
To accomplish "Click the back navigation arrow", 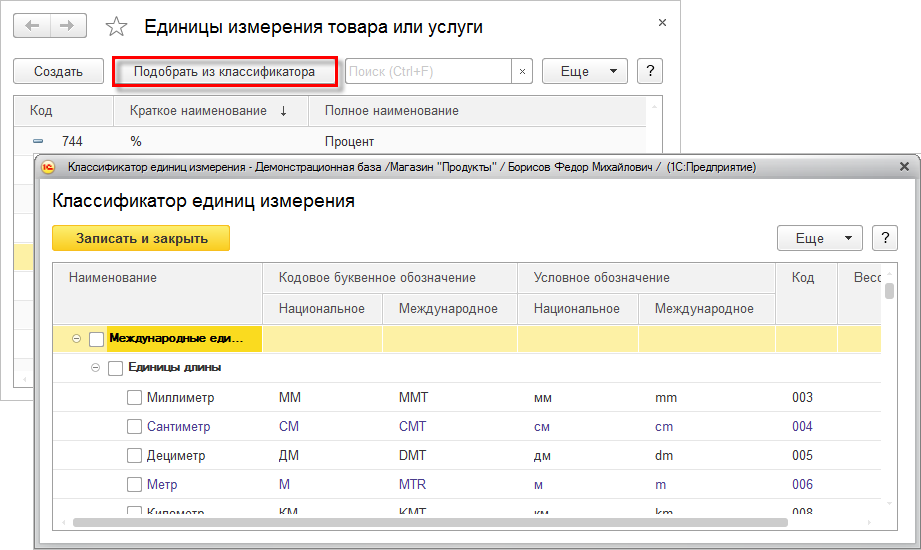I will (33, 27).
